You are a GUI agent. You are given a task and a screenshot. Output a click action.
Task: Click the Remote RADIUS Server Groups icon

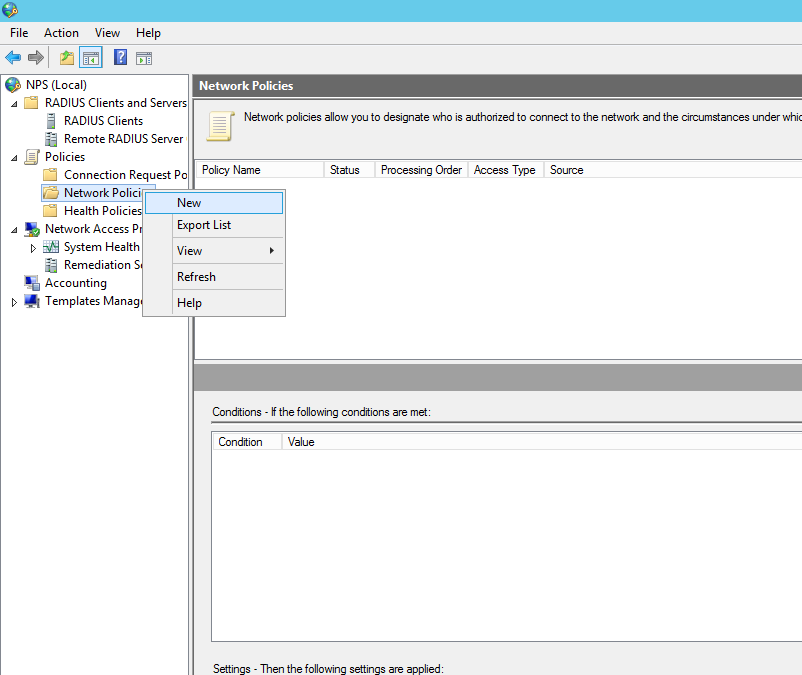click(x=51, y=139)
